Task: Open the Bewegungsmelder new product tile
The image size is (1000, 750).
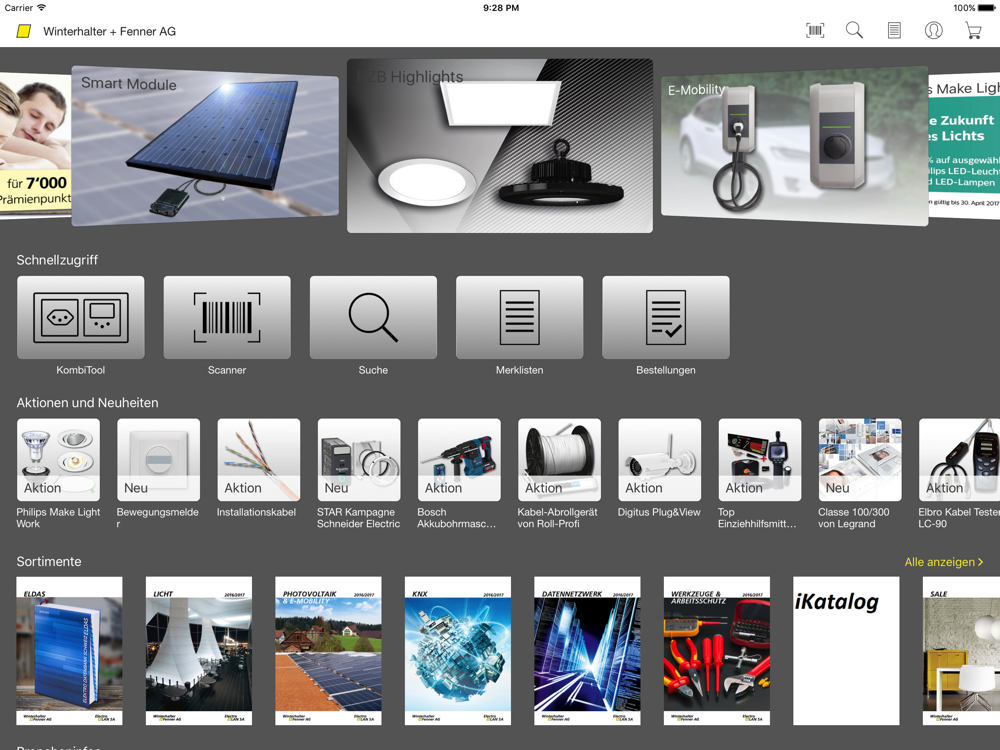Action: 159,460
